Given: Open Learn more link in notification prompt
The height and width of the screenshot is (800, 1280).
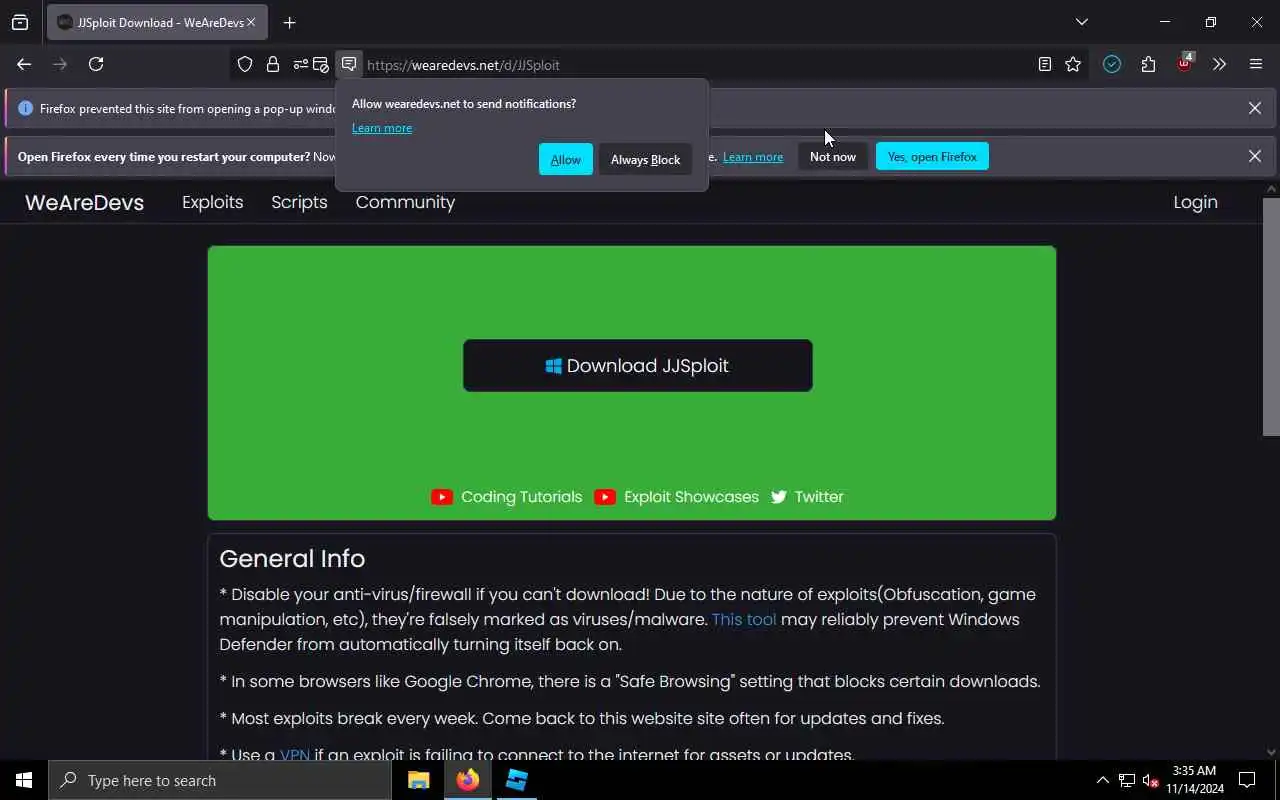Looking at the screenshot, I should [382, 128].
